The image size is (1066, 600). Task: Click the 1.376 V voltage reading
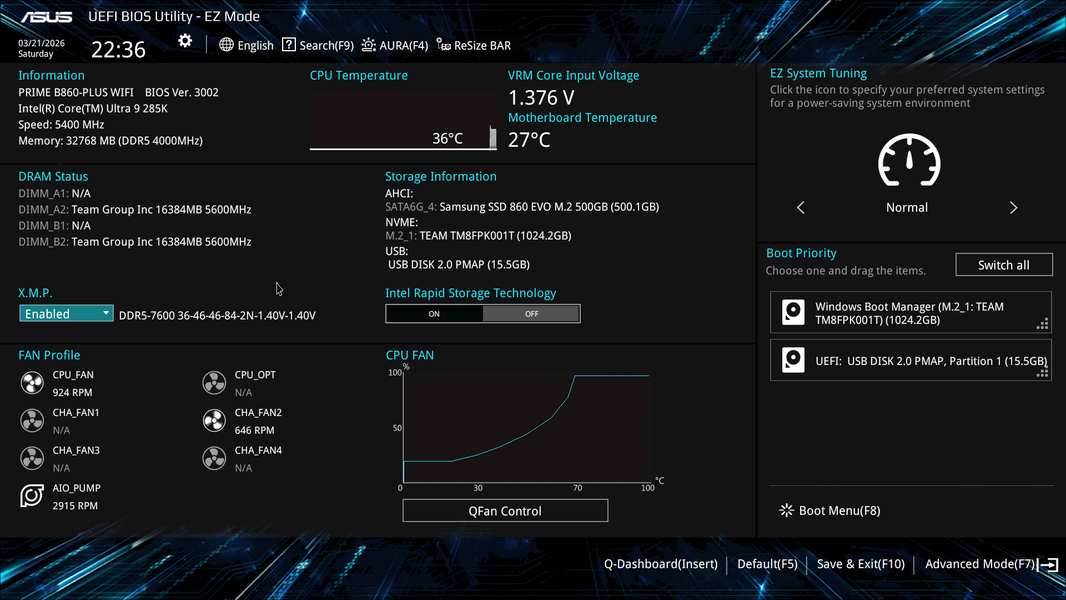coord(541,97)
